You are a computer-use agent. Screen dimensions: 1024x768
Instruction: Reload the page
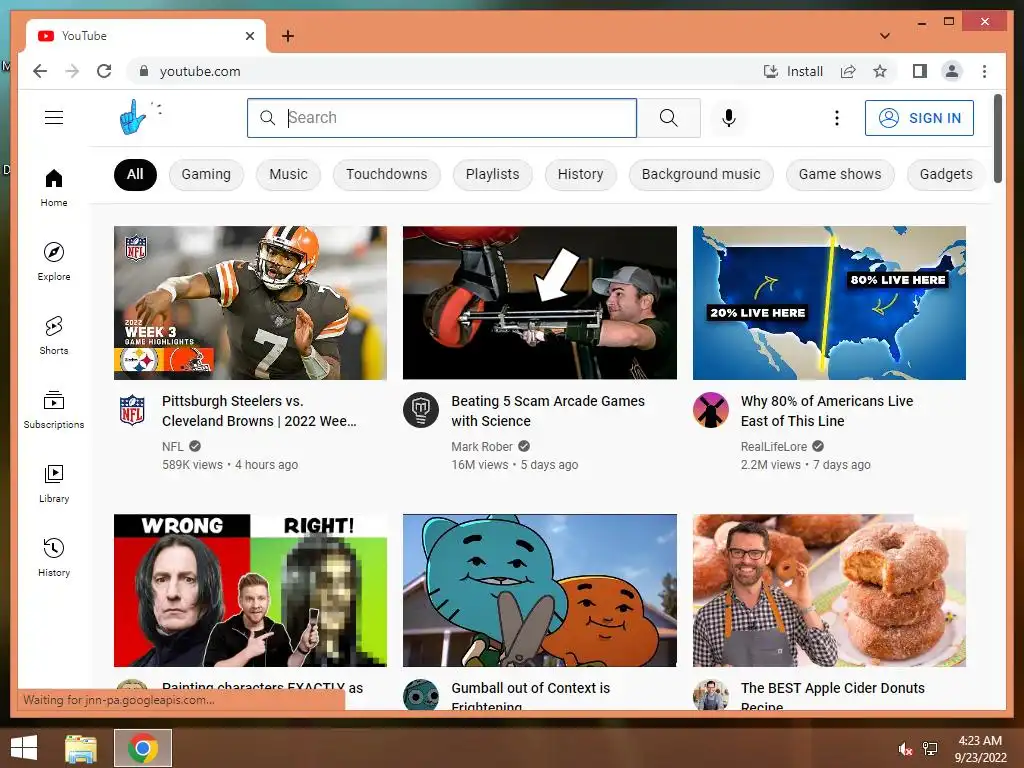(x=104, y=71)
